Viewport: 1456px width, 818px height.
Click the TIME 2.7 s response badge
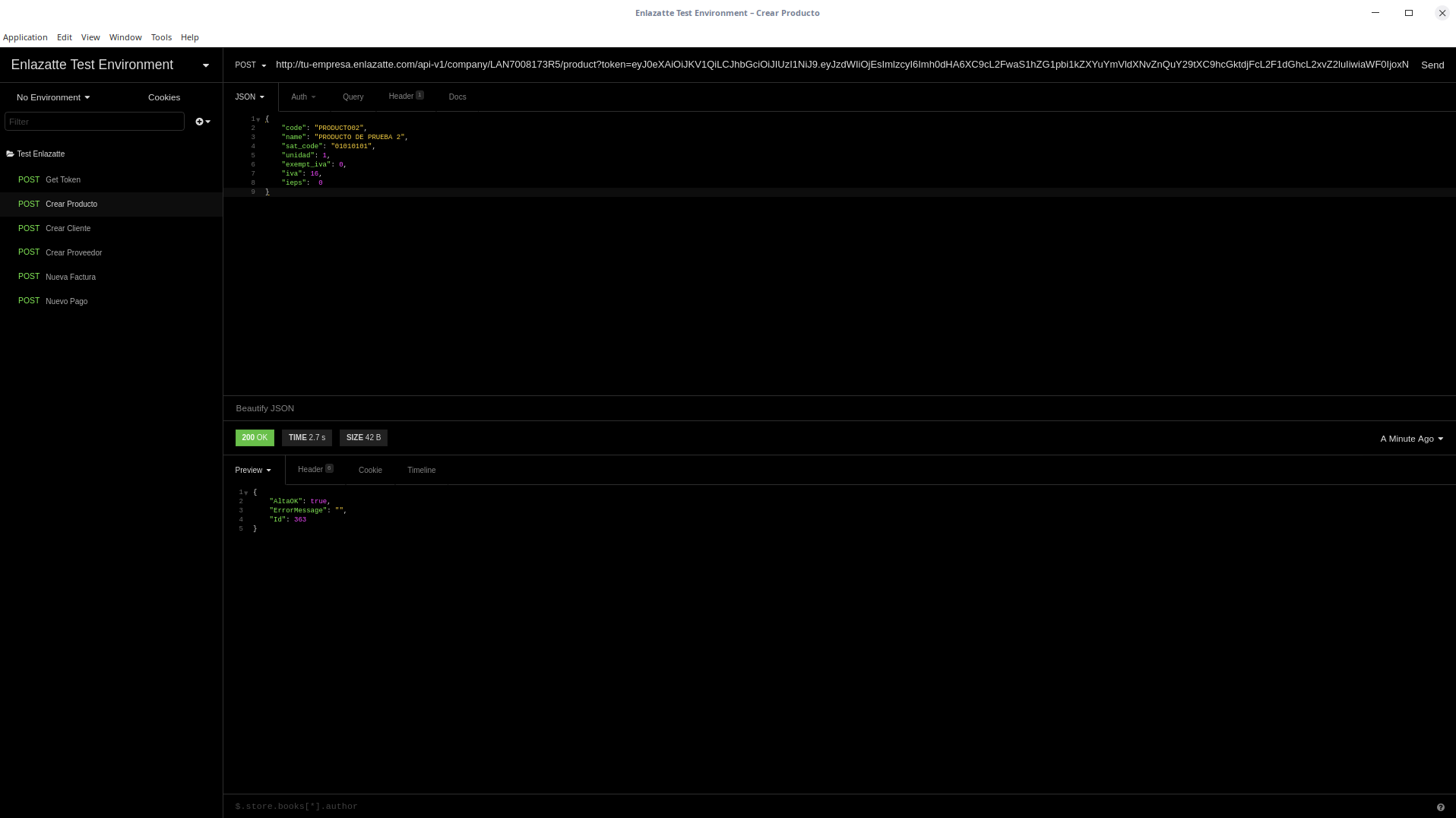click(x=306, y=438)
